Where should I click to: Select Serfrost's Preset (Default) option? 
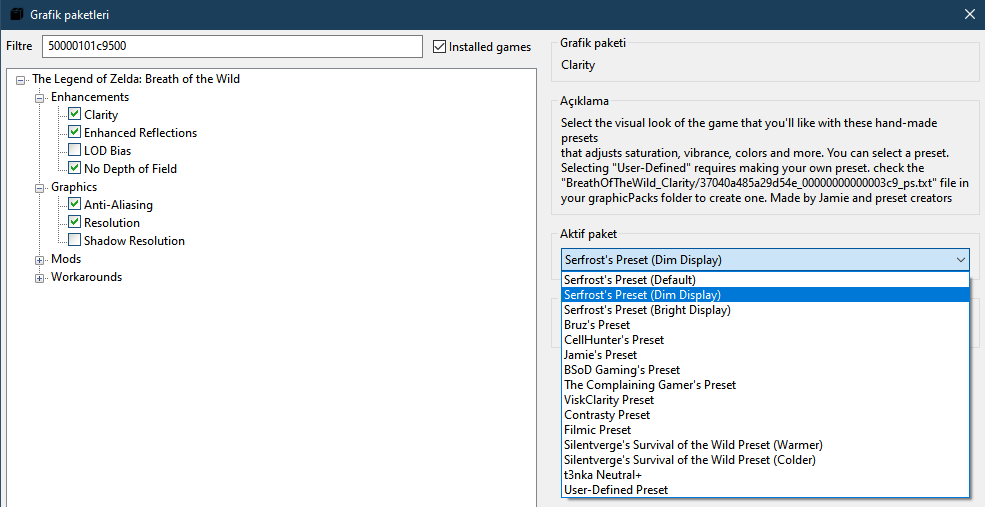click(765, 280)
